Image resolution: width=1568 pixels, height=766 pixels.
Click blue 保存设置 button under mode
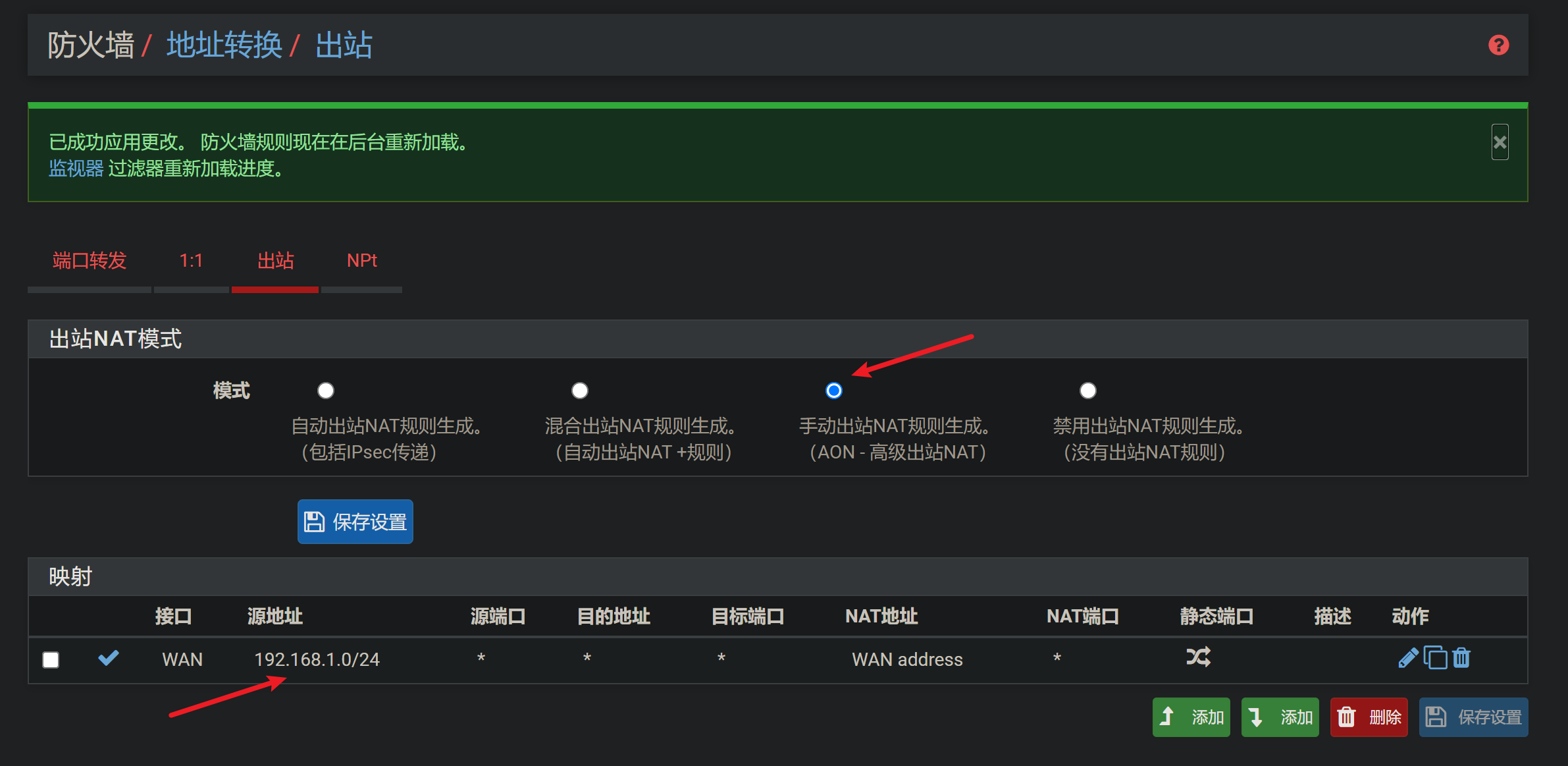tap(355, 522)
